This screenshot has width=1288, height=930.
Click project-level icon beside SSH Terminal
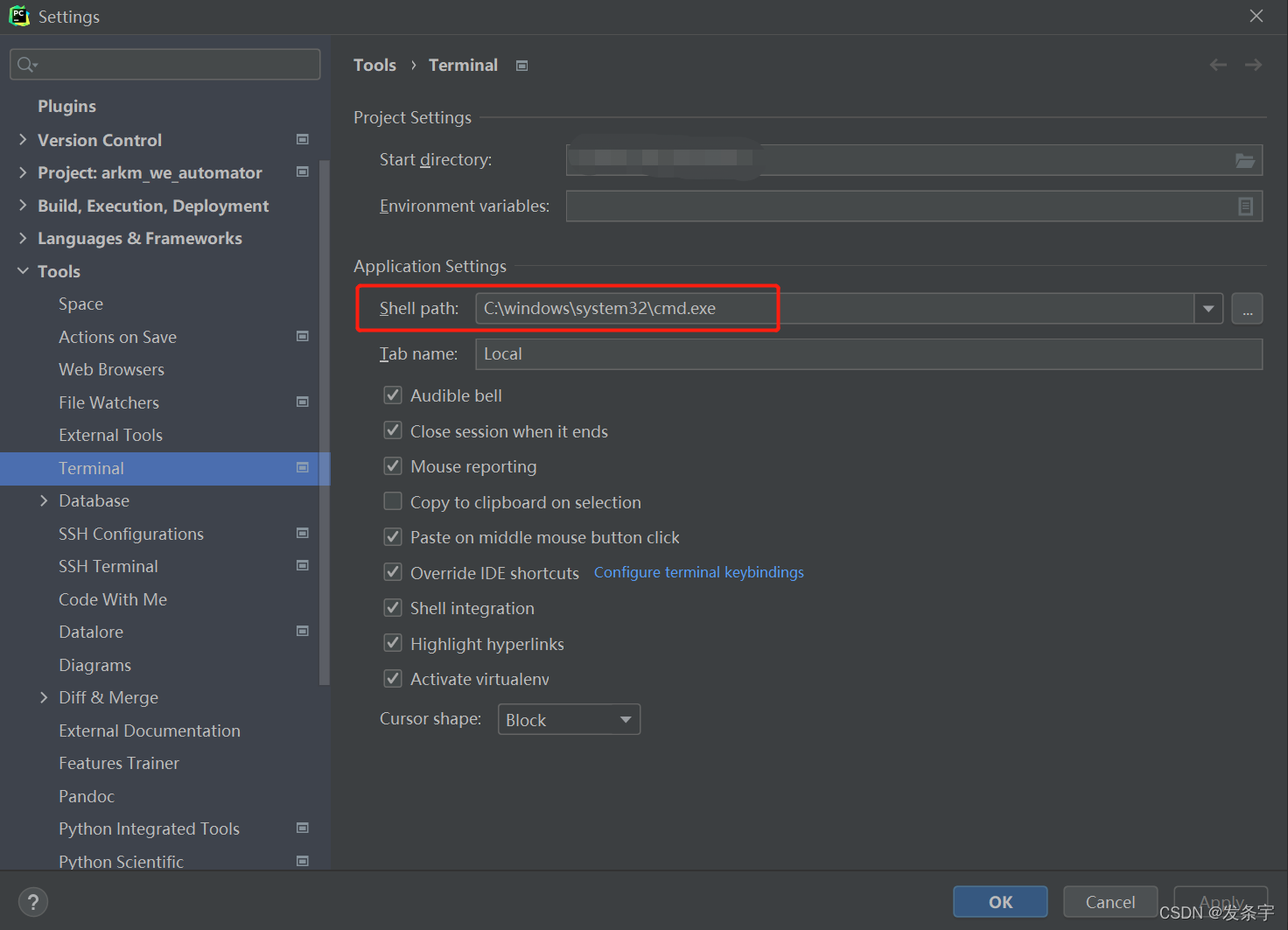(x=303, y=565)
